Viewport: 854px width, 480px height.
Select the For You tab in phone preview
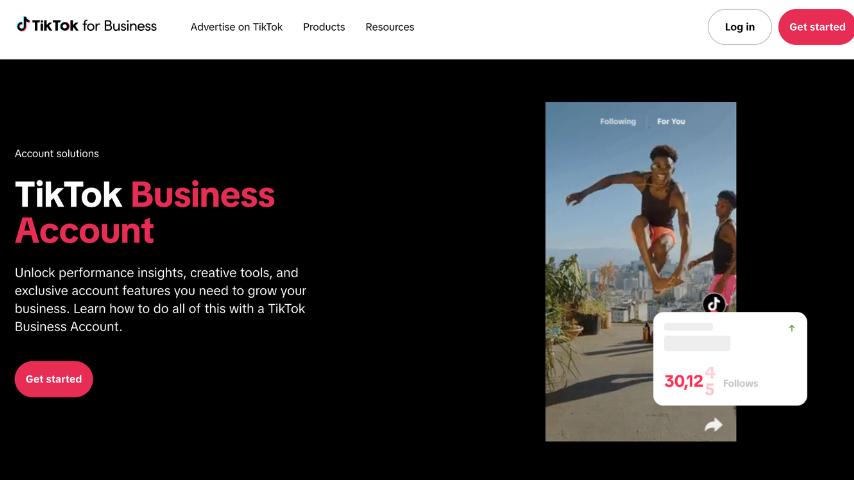pos(671,121)
